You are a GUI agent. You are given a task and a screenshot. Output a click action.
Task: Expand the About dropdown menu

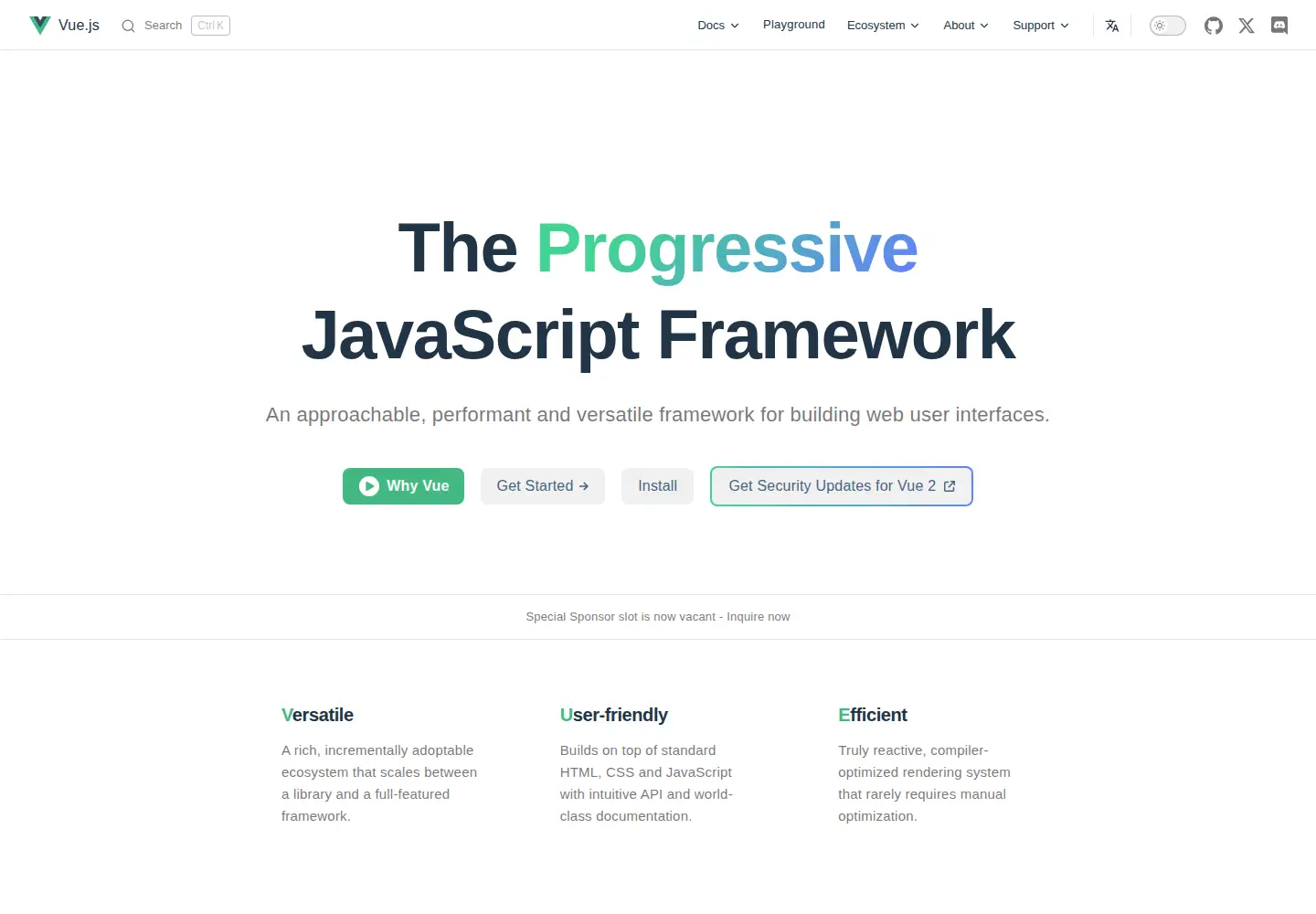click(x=966, y=26)
